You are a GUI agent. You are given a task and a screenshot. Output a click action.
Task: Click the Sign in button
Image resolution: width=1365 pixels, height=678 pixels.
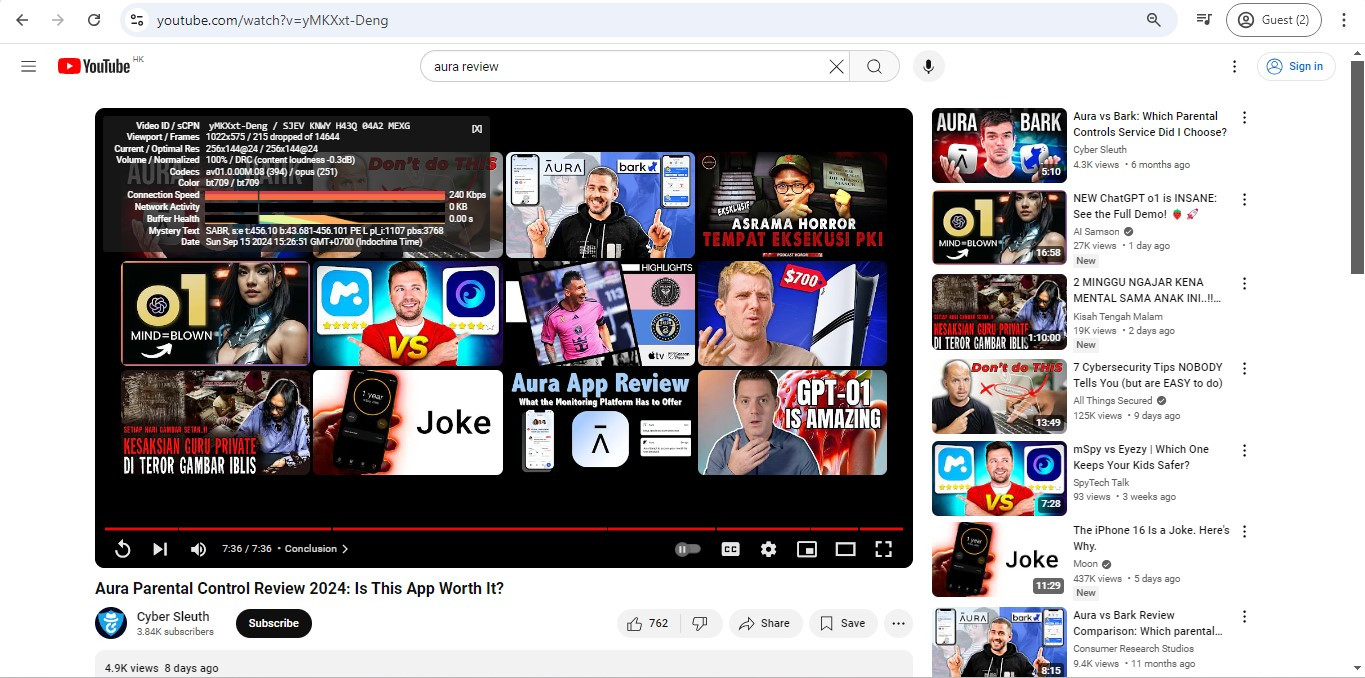[x=1296, y=66]
